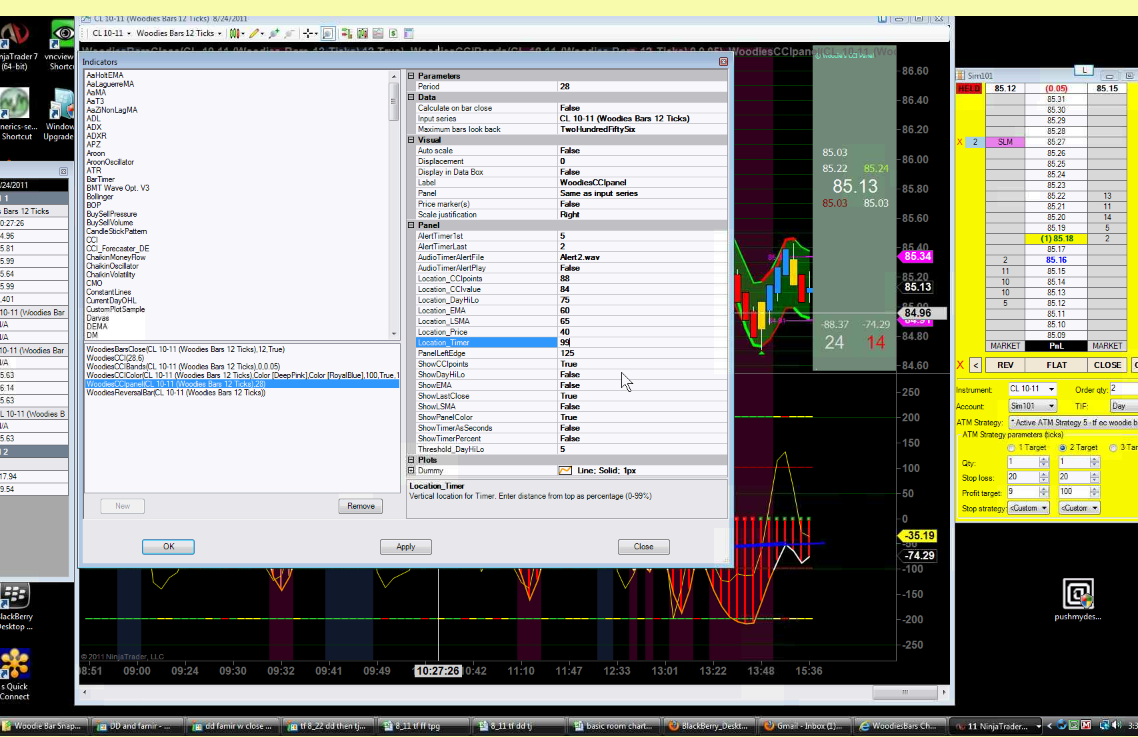Click the grayed data series toolbar icon

tap(377, 33)
